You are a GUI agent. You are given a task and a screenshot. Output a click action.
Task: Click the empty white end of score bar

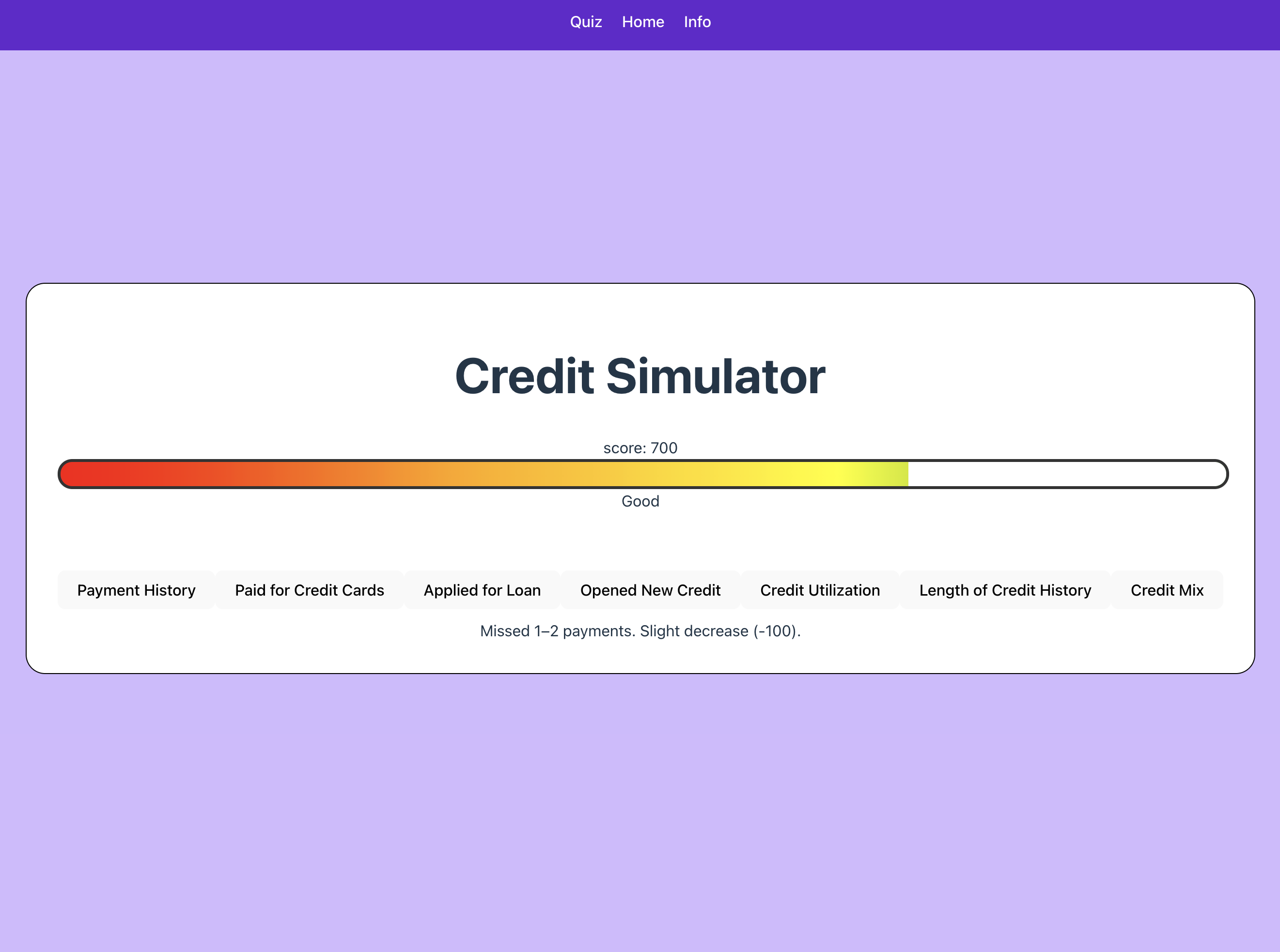pyautogui.click(x=1067, y=474)
